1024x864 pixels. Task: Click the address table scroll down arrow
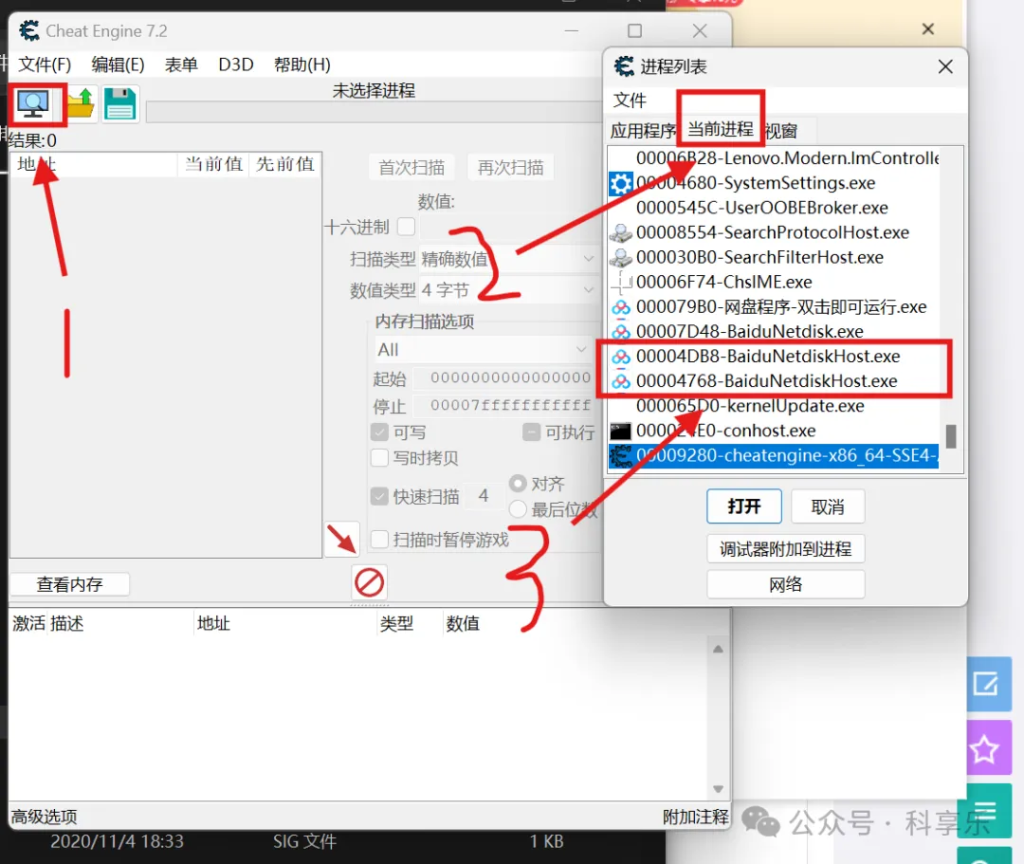[718, 788]
